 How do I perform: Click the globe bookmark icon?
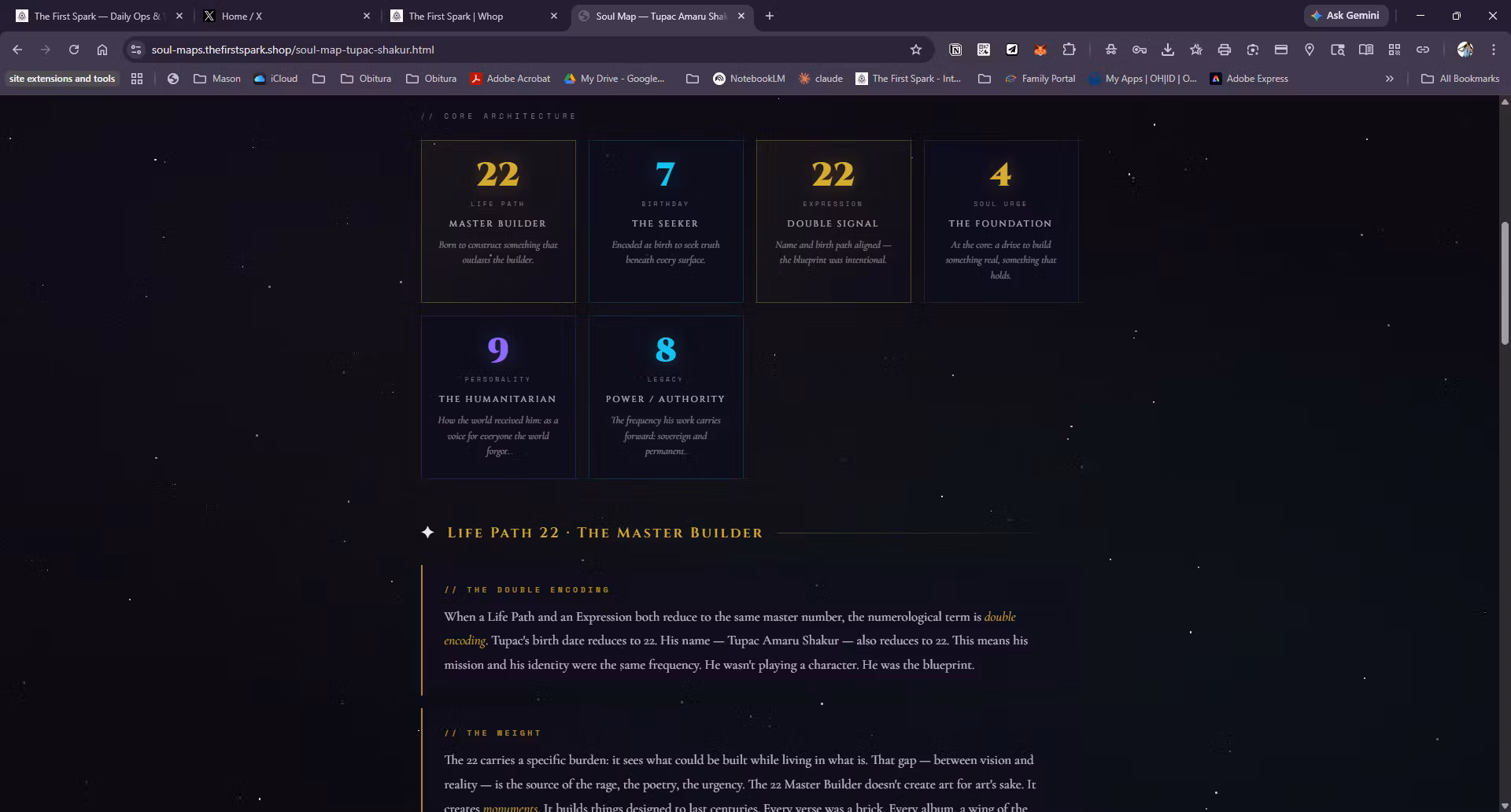(173, 79)
